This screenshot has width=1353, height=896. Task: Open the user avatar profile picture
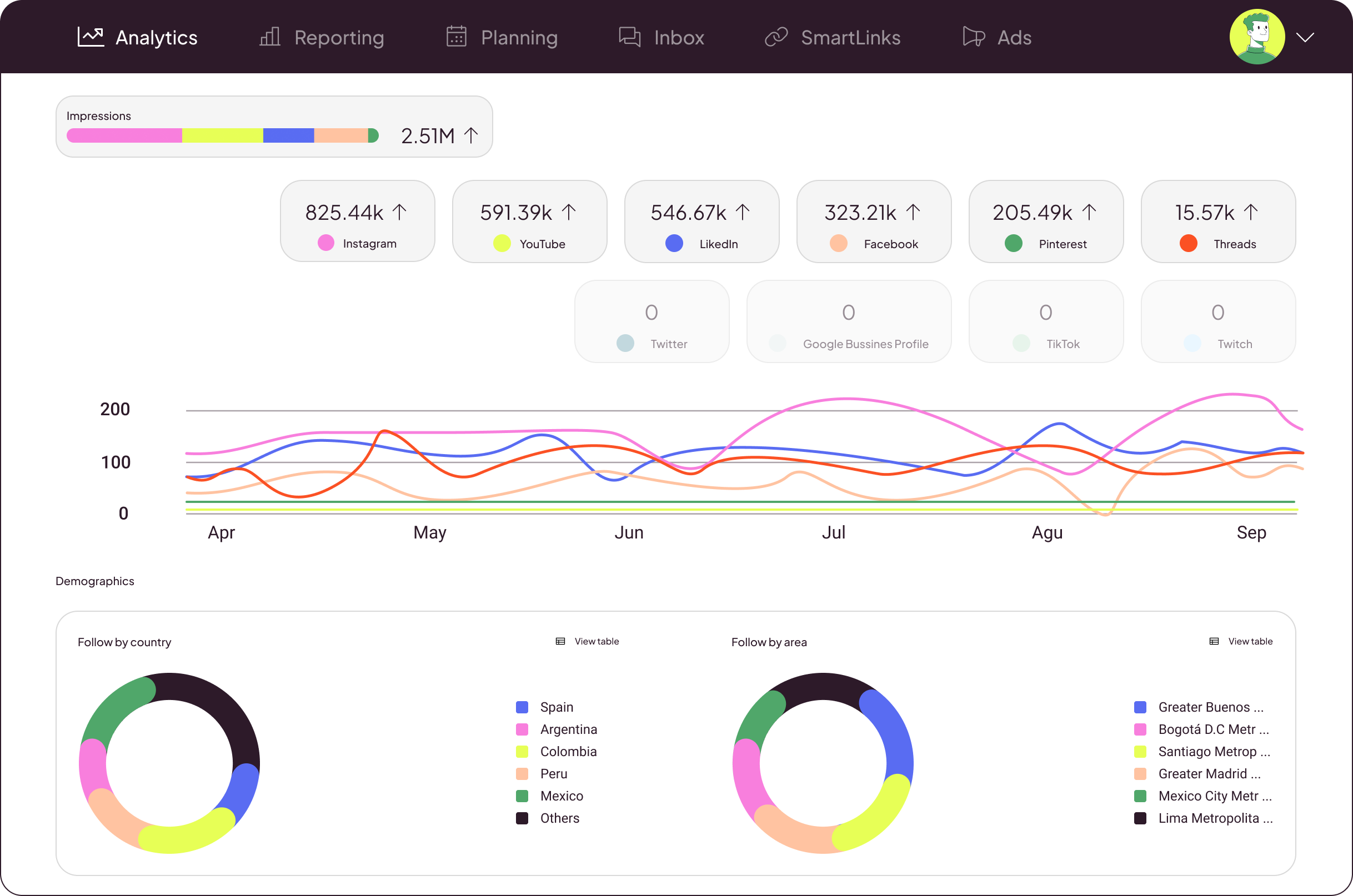[x=1257, y=37]
